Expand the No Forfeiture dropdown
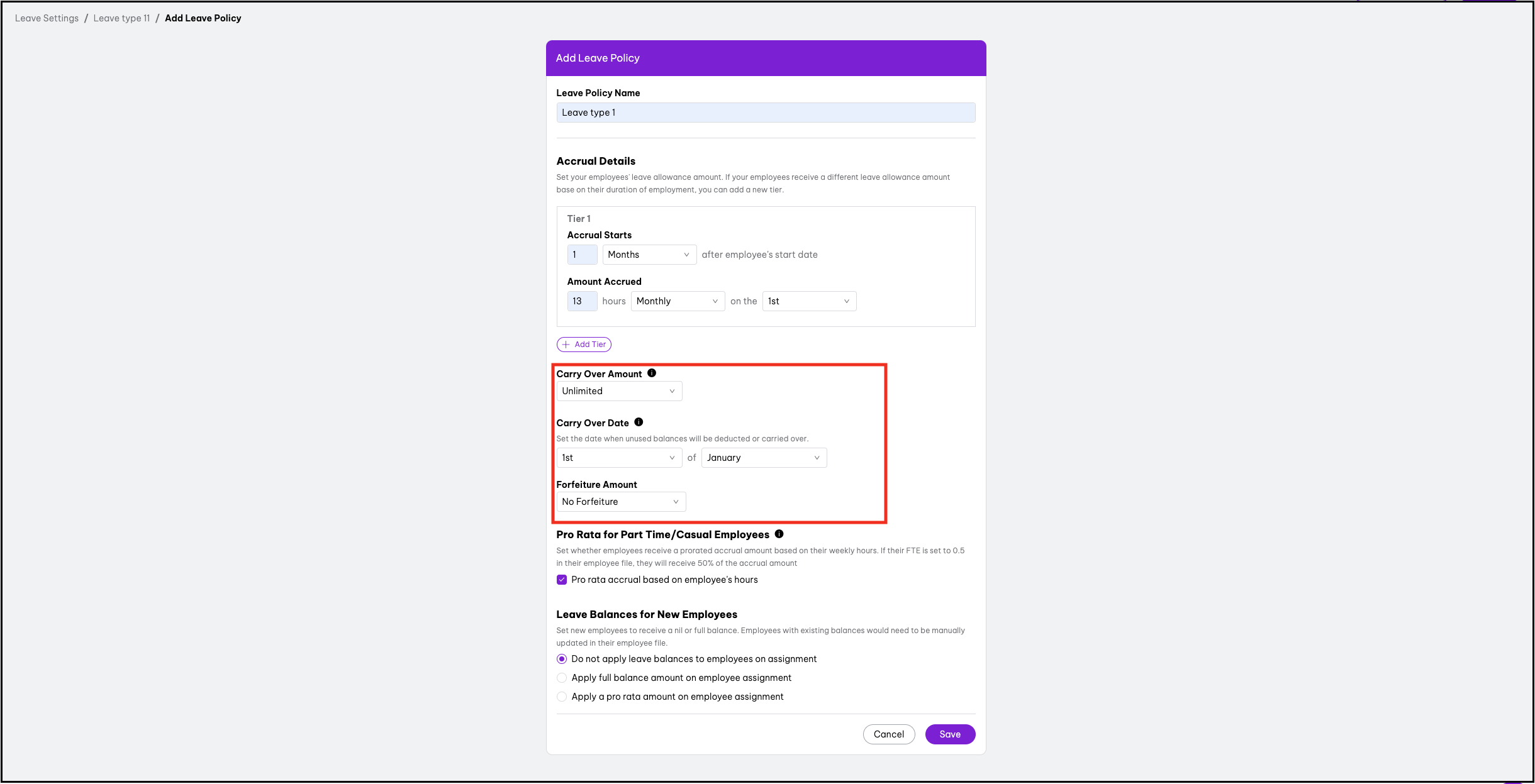Viewport: 1535px width, 784px height. [x=620, y=502]
